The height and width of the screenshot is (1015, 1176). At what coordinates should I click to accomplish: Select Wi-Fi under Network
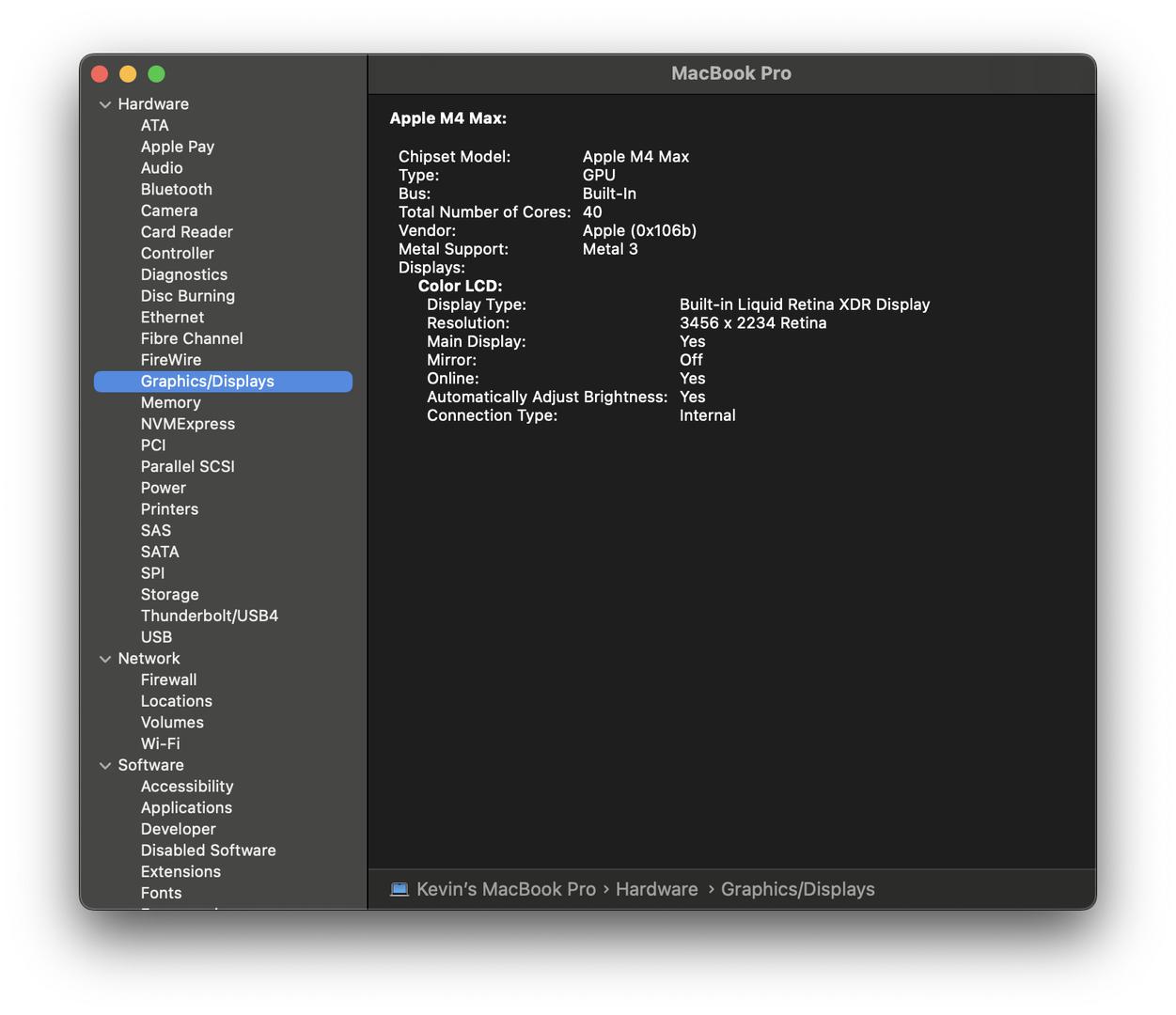160,743
